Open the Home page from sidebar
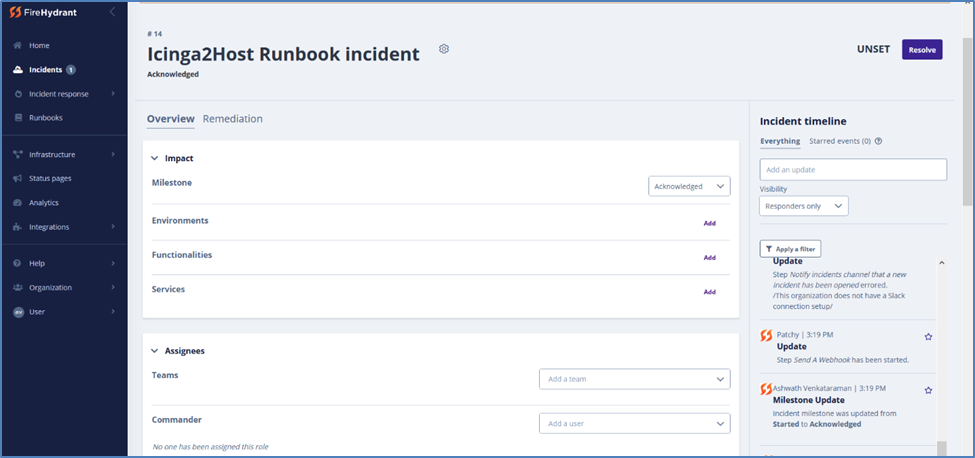This screenshot has width=975, height=458. (39, 46)
